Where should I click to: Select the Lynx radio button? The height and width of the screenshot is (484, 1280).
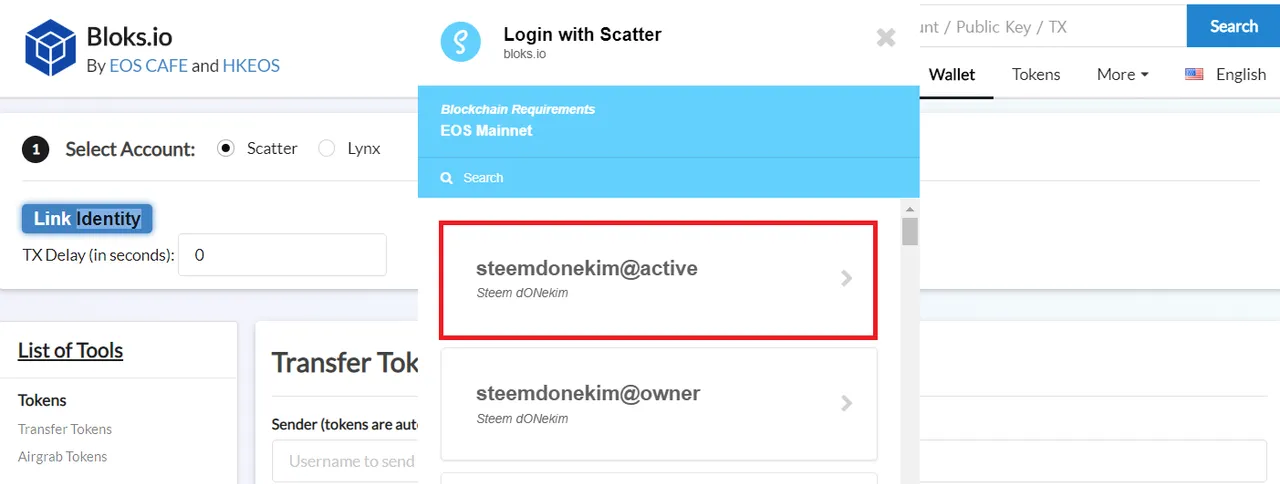click(326, 148)
